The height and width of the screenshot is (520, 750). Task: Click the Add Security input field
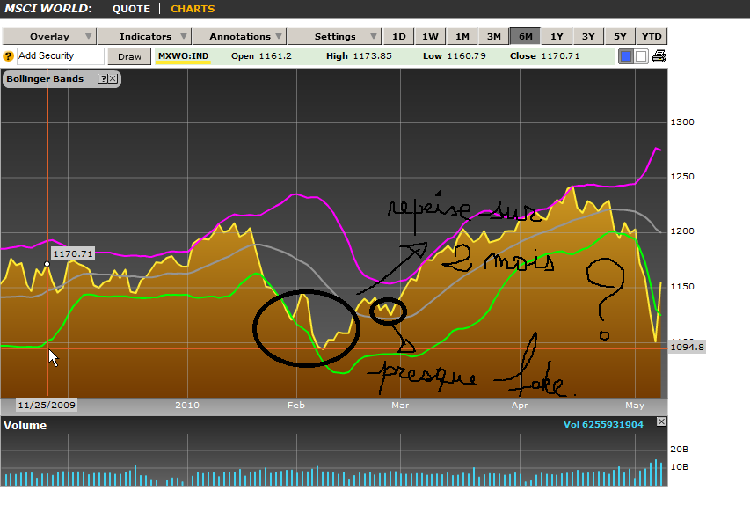pyautogui.click(x=60, y=56)
